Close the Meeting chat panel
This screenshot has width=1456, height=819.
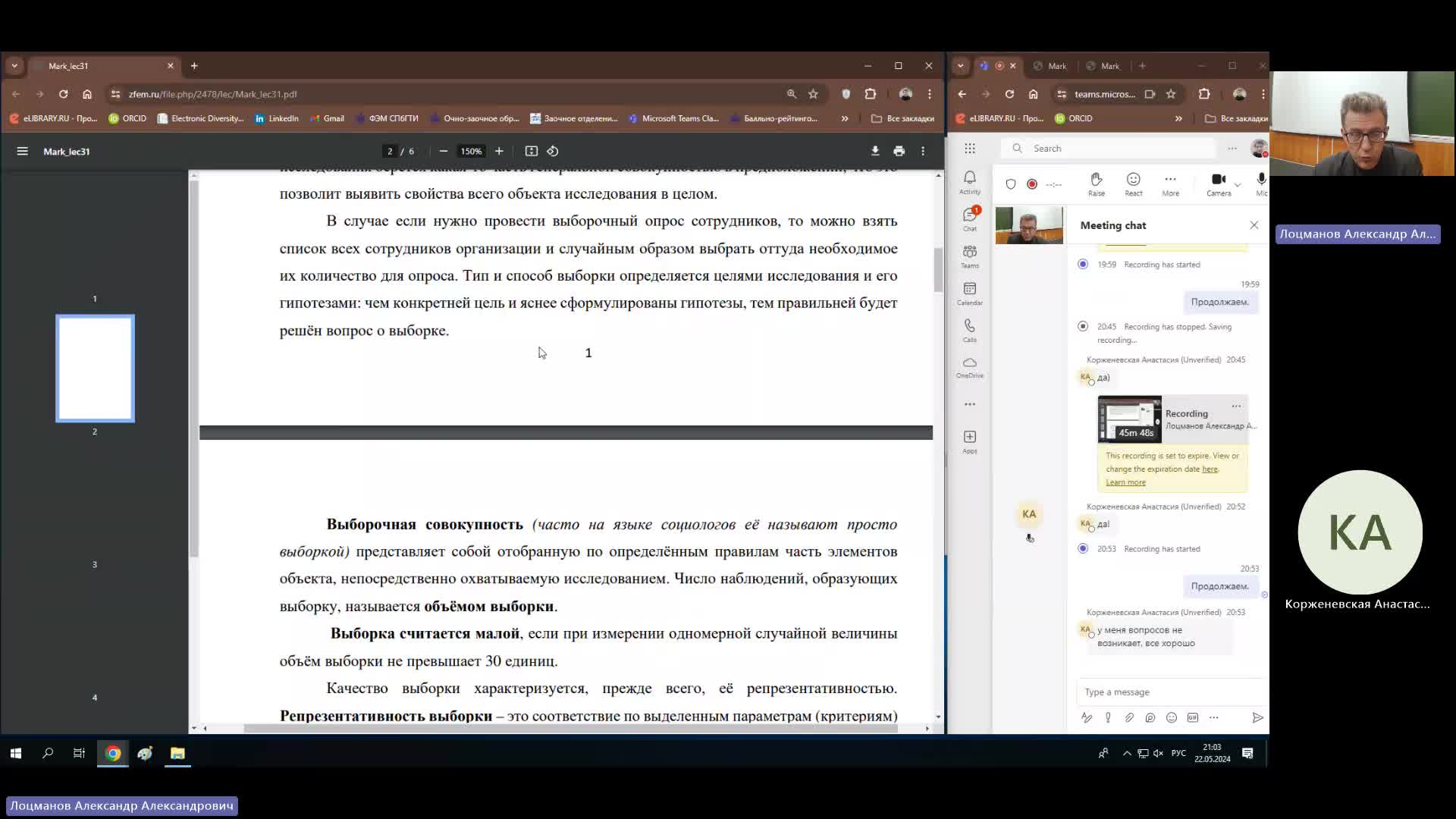(x=1254, y=225)
